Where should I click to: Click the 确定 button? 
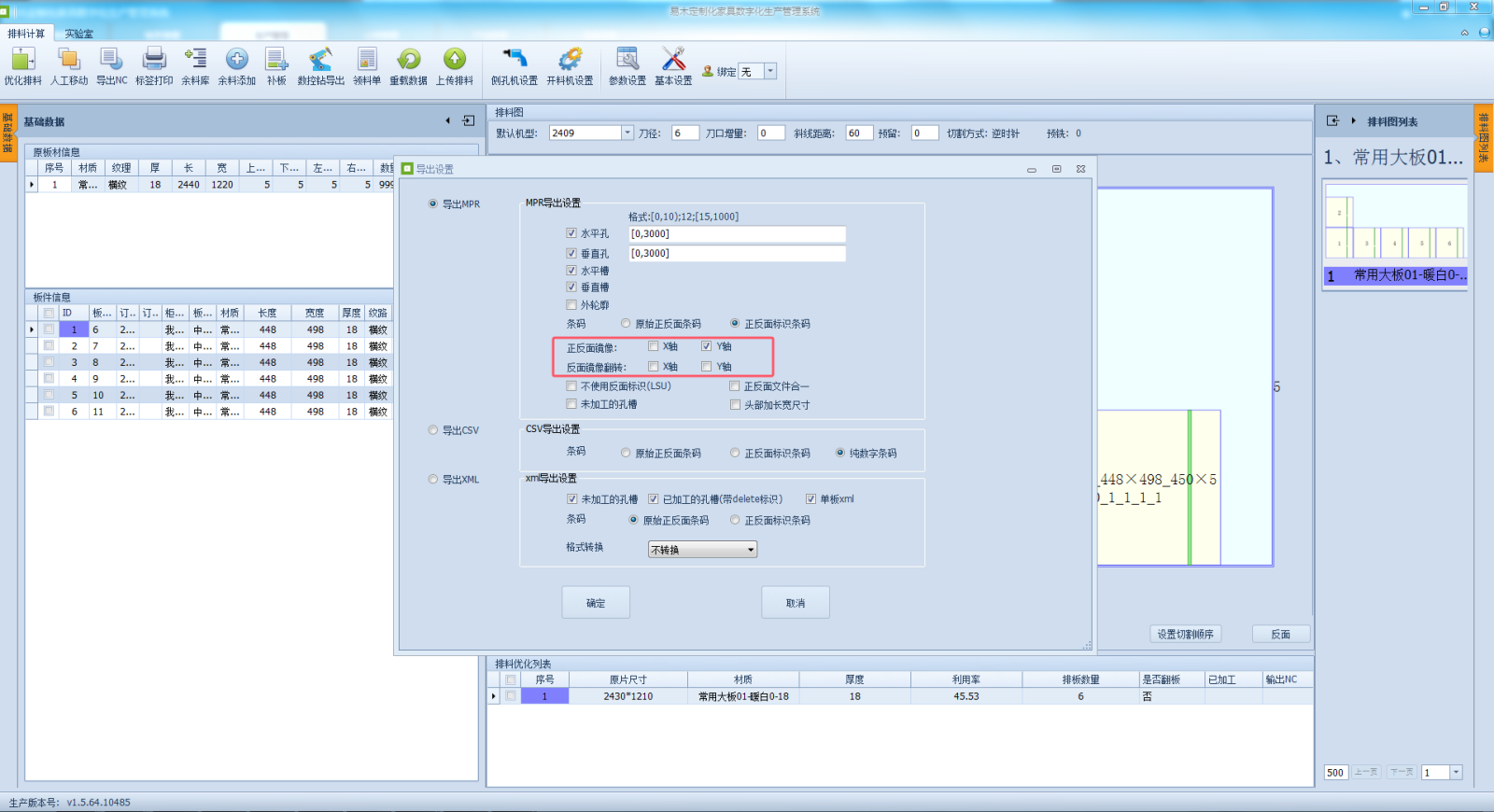596,603
